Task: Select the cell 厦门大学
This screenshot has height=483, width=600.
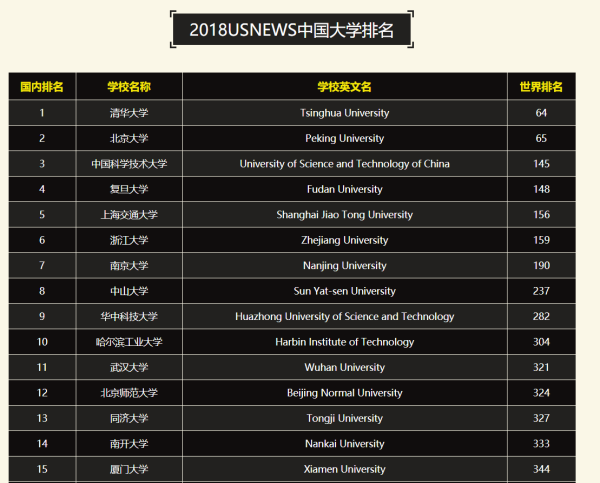Action: [129, 469]
